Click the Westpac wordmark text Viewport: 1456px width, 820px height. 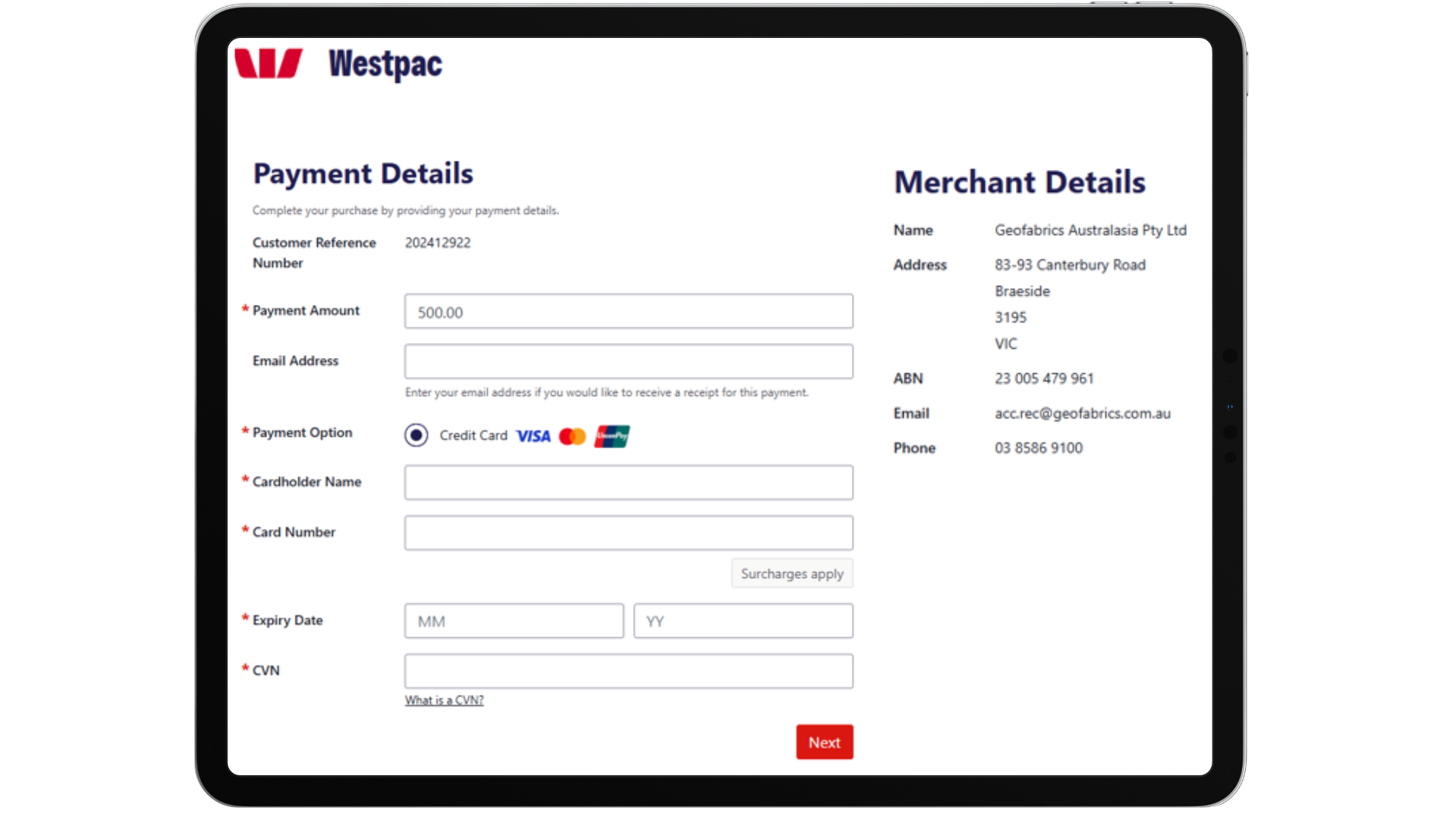tap(385, 64)
